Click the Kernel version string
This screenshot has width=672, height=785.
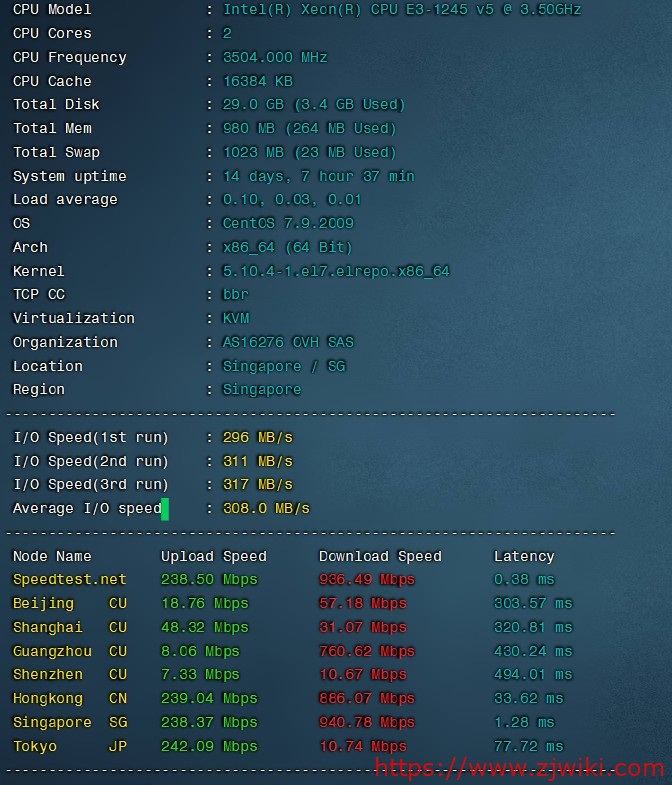(x=335, y=272)
